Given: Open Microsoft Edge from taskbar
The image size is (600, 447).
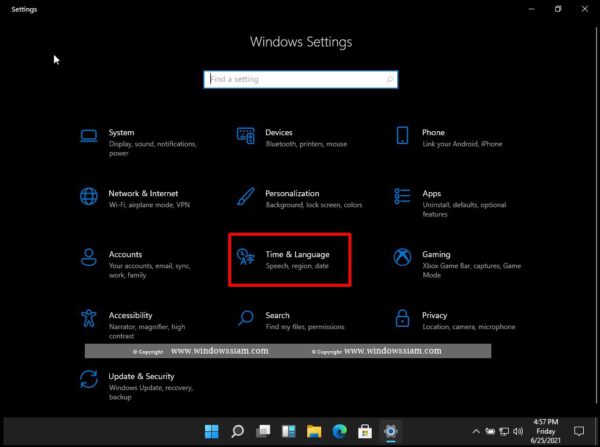Looking at the screenshot, I should [x=340, y=432].
